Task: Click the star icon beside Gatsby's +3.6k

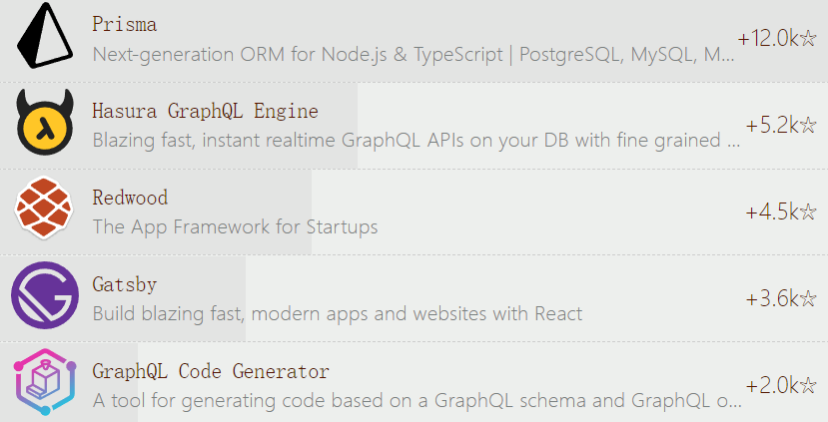Action: (x=810, y=299)
